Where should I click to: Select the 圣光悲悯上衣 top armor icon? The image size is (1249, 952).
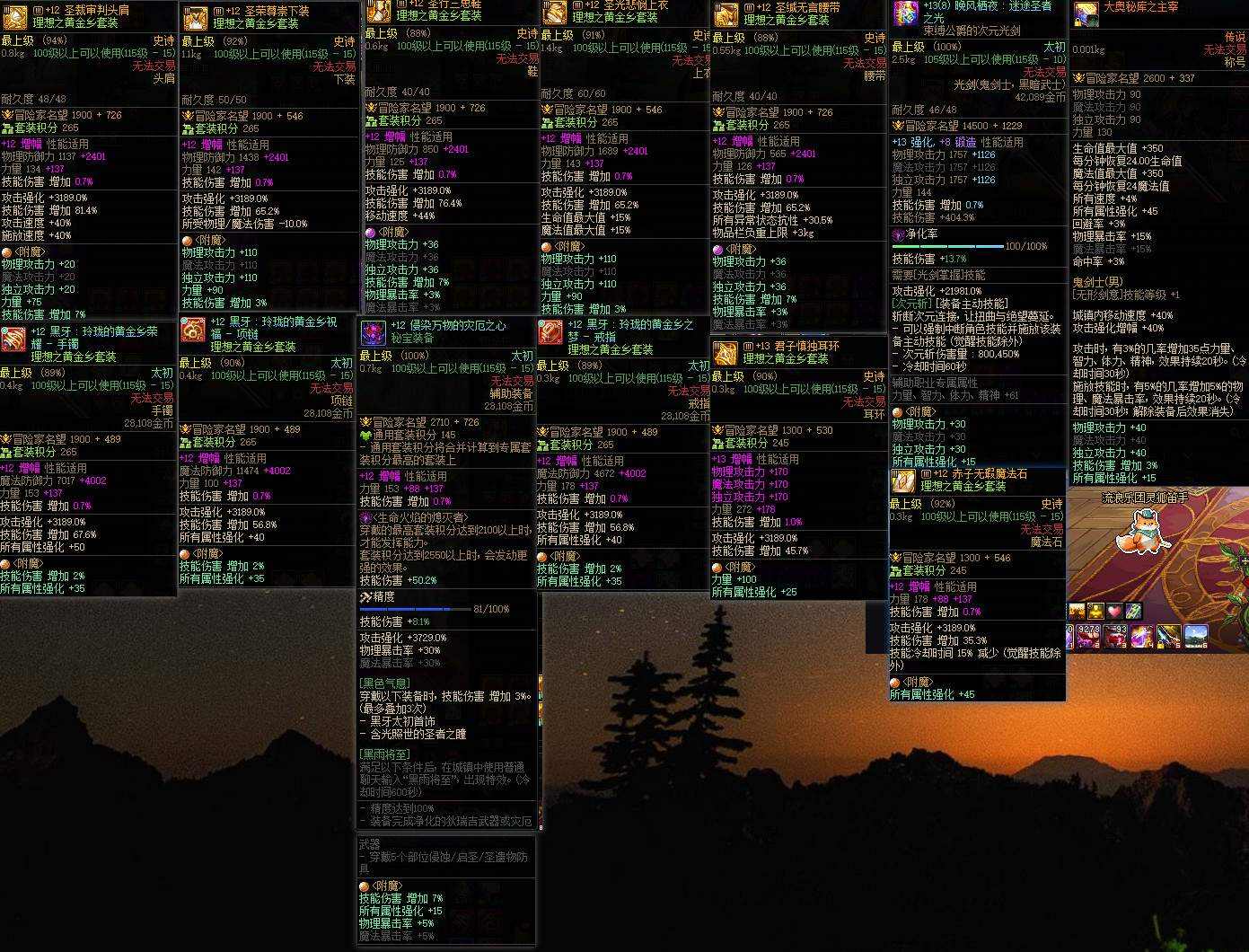(x=555, y=11)
